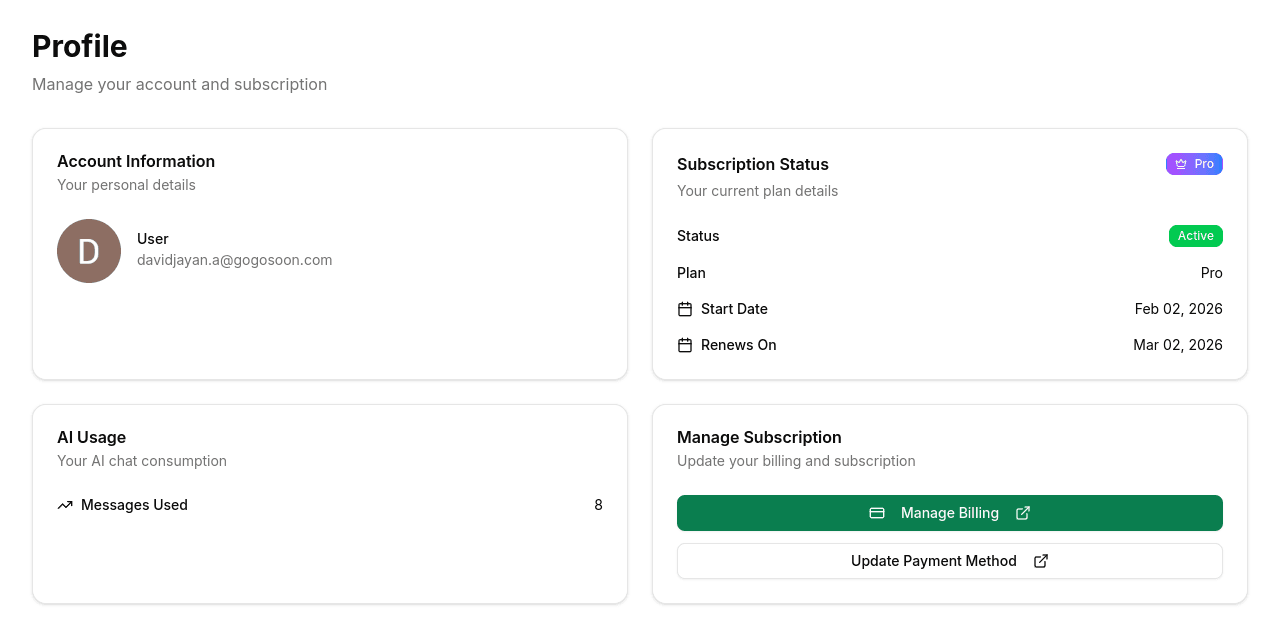Click the Profile page heading

(80, 47)
